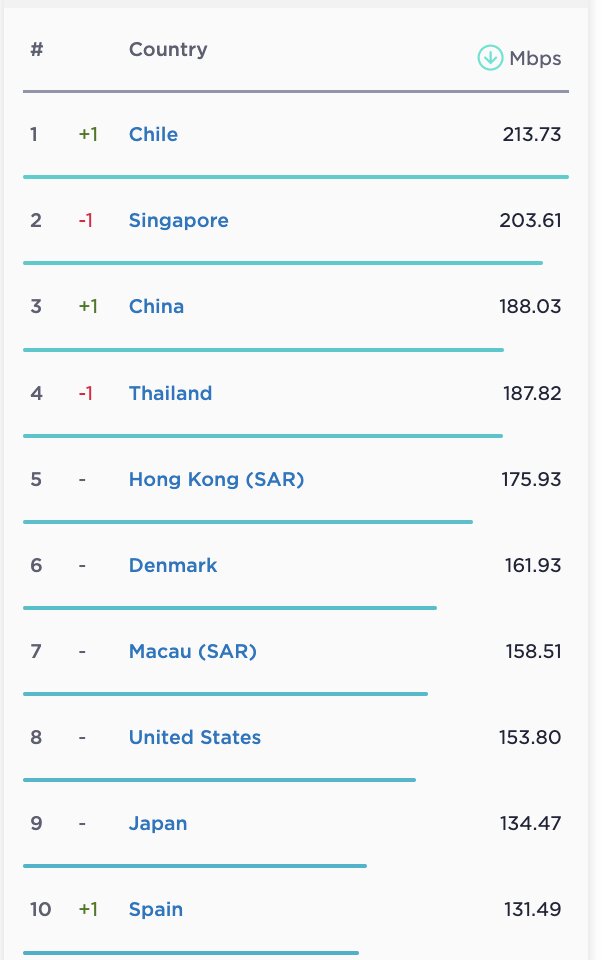606x960 pixels.
Task: Click the # rank column header
Action: tap(36, 49)
